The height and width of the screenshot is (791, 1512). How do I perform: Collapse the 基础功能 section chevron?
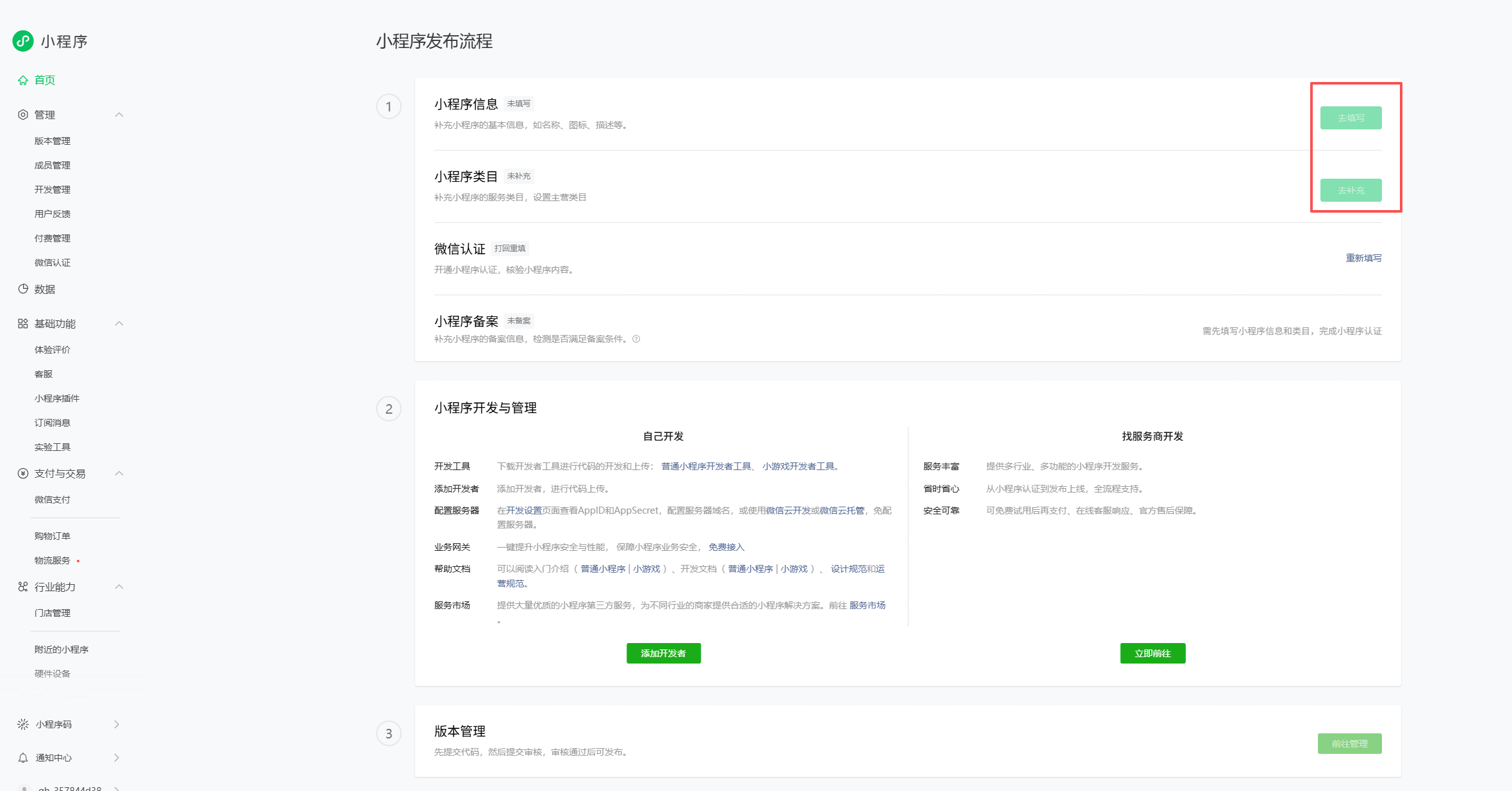(x=119, y=323)
